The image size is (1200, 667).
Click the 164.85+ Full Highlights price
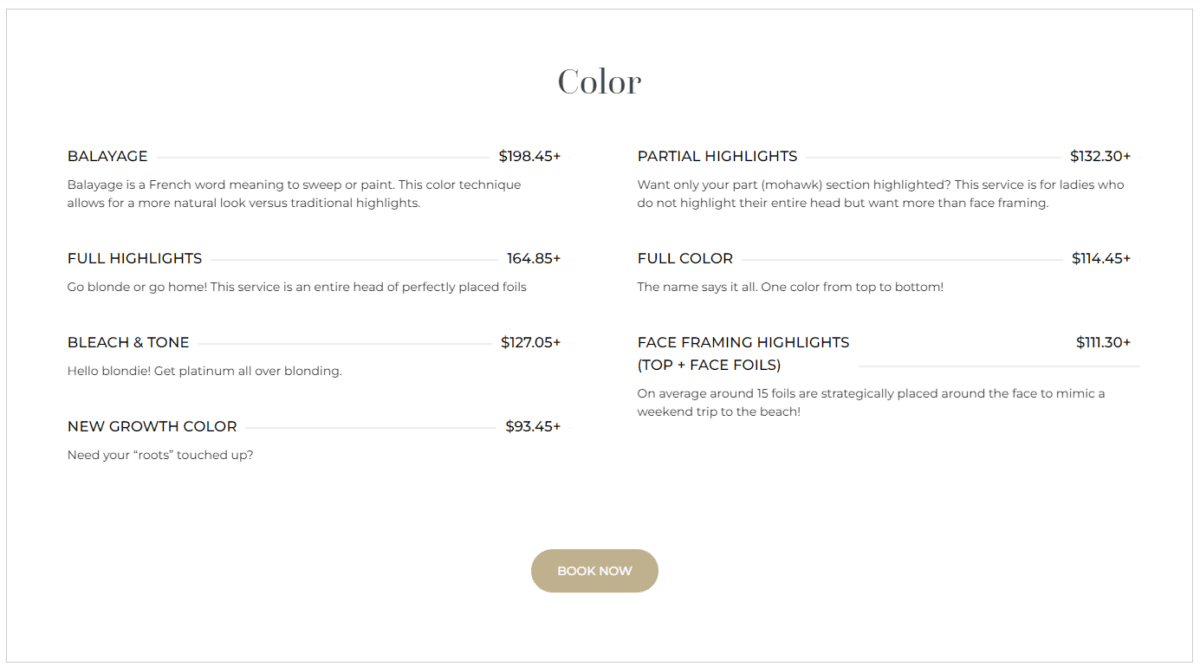[533, 258]
